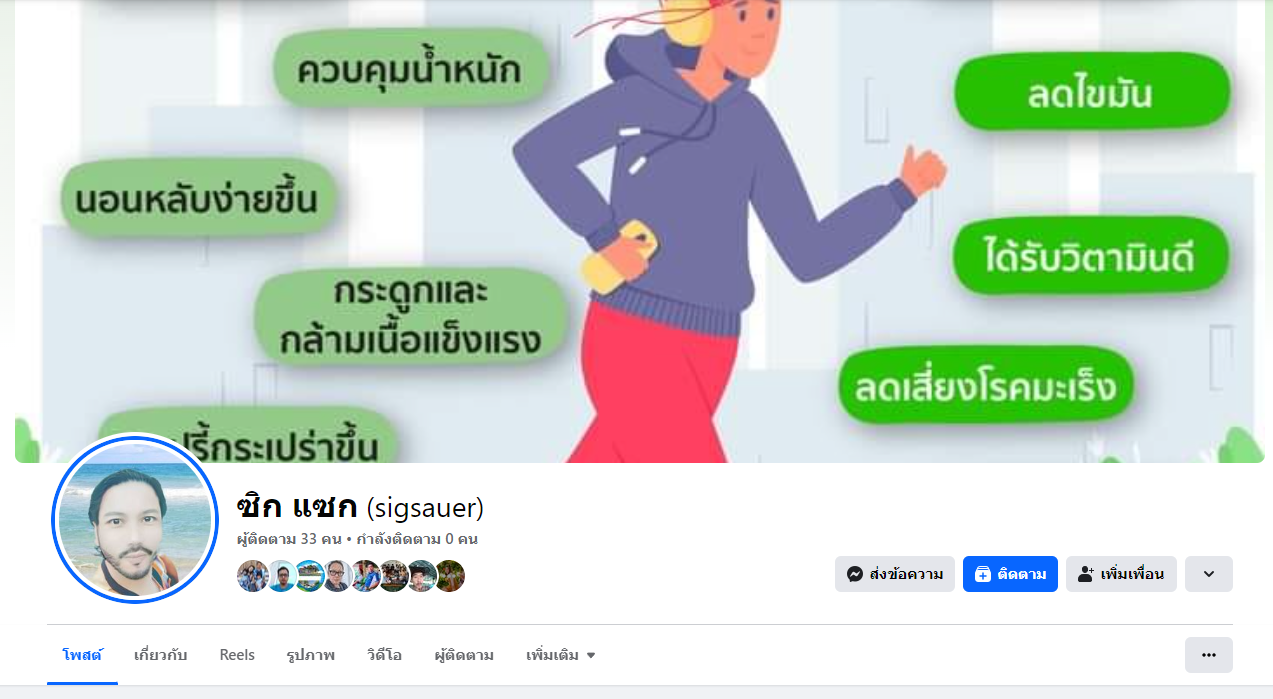Image resolution: width=1273 pixels, height=699 pixels.
Task: Open the ผู้ติดตาม 33 คน followers link
Action: [289, 539]
